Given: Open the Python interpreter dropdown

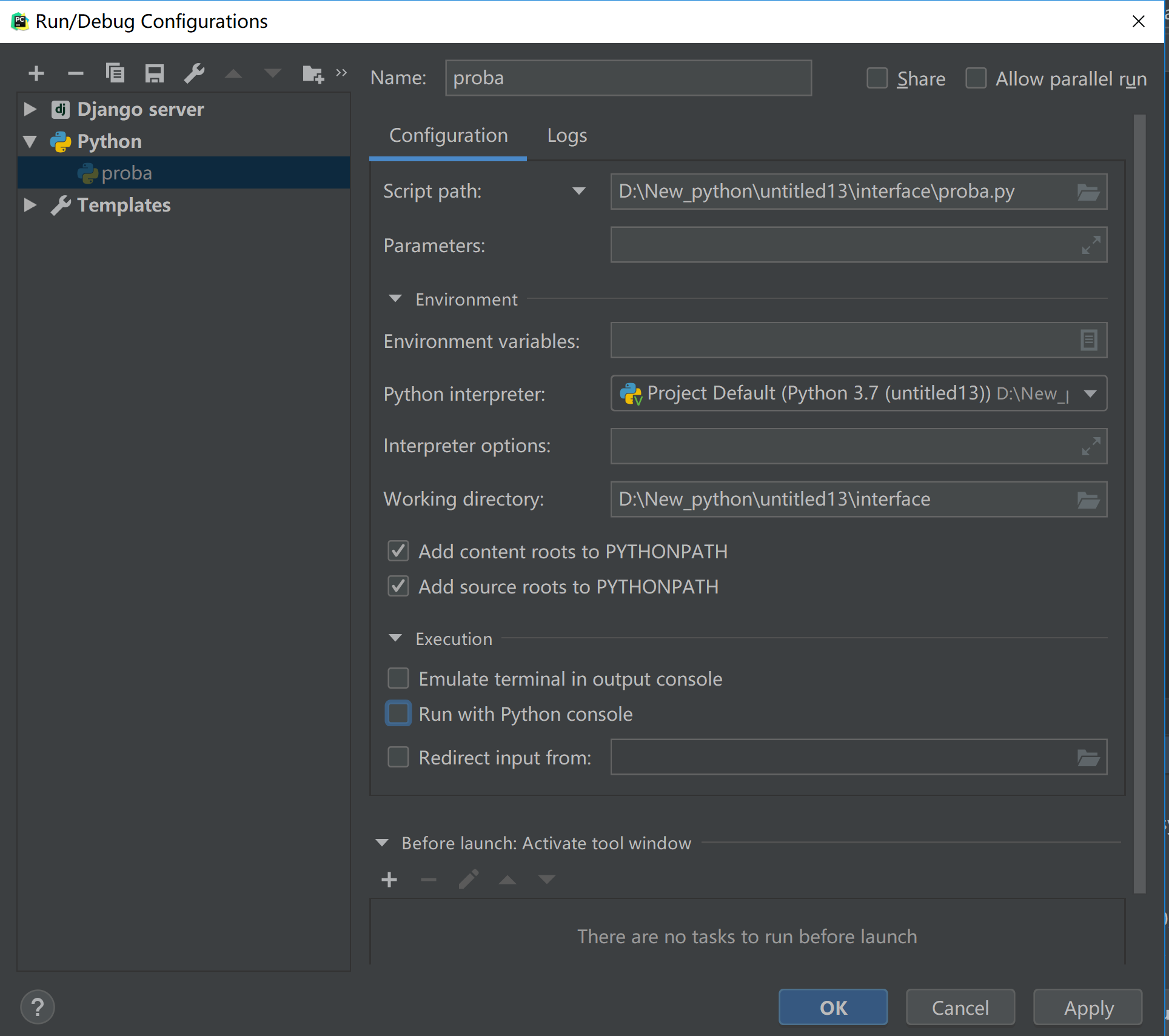Looking at the screenshot, I should click(x=1090, y=393).
